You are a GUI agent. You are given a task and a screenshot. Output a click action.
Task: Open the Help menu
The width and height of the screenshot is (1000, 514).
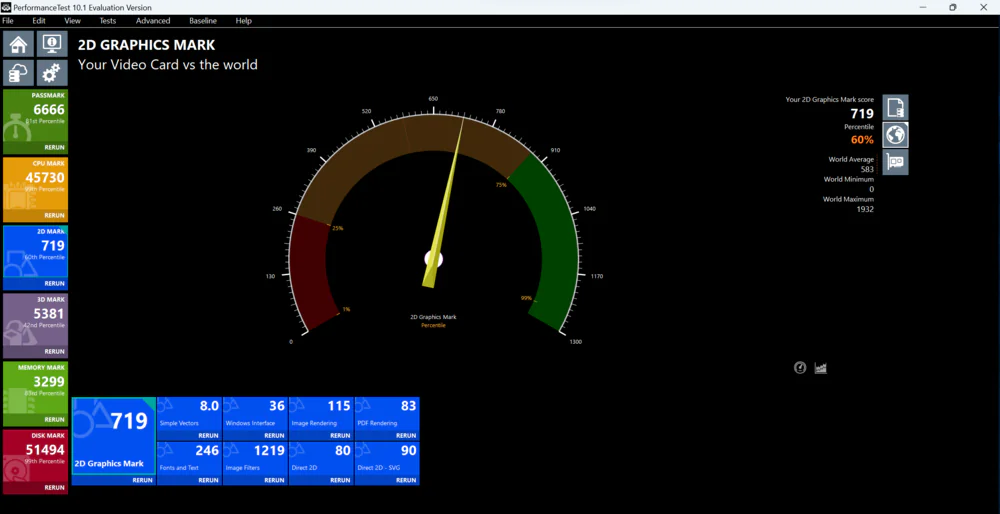click(244, 20)
